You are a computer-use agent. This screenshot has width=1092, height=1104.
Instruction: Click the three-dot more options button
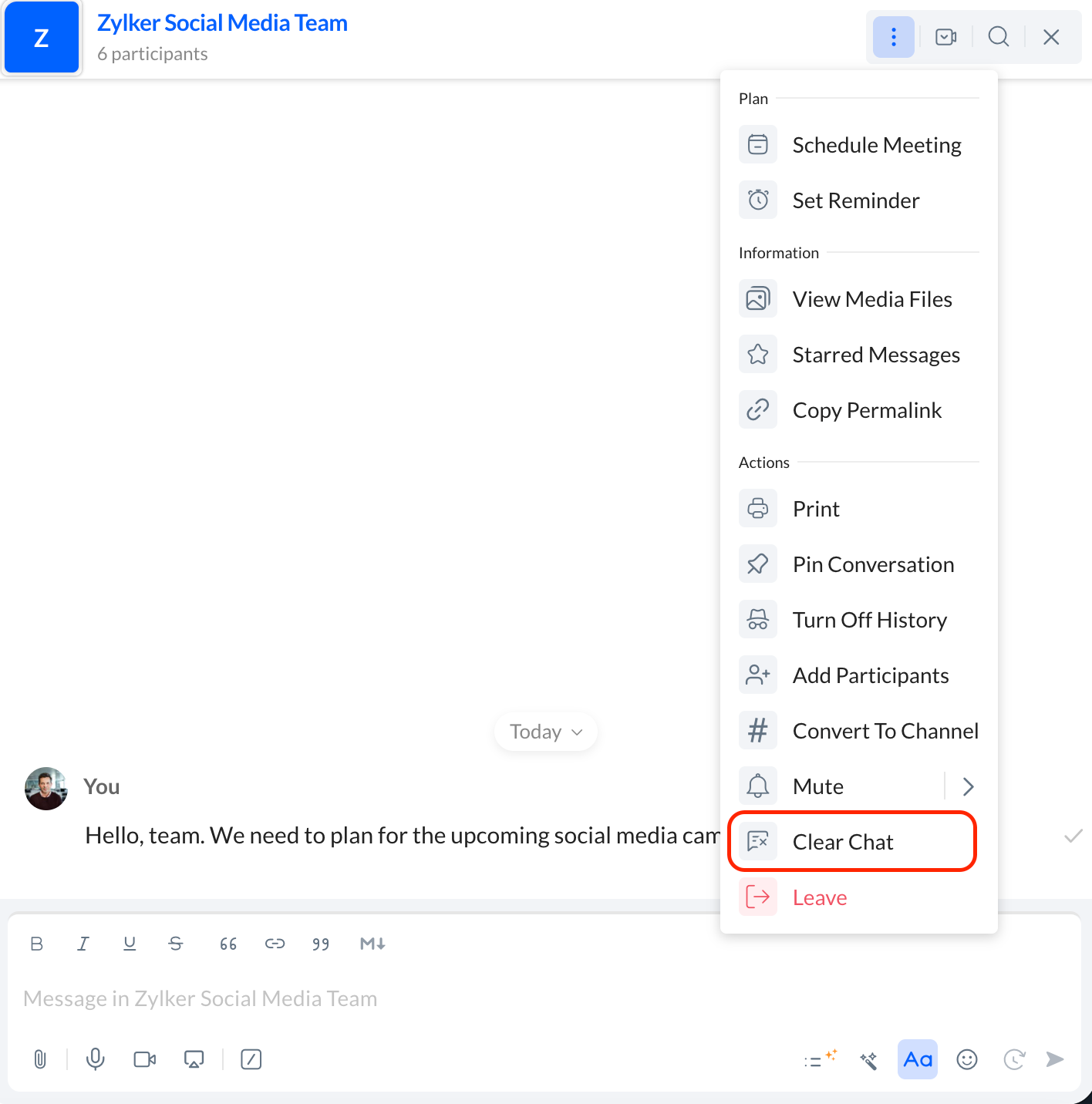(894, 36)
